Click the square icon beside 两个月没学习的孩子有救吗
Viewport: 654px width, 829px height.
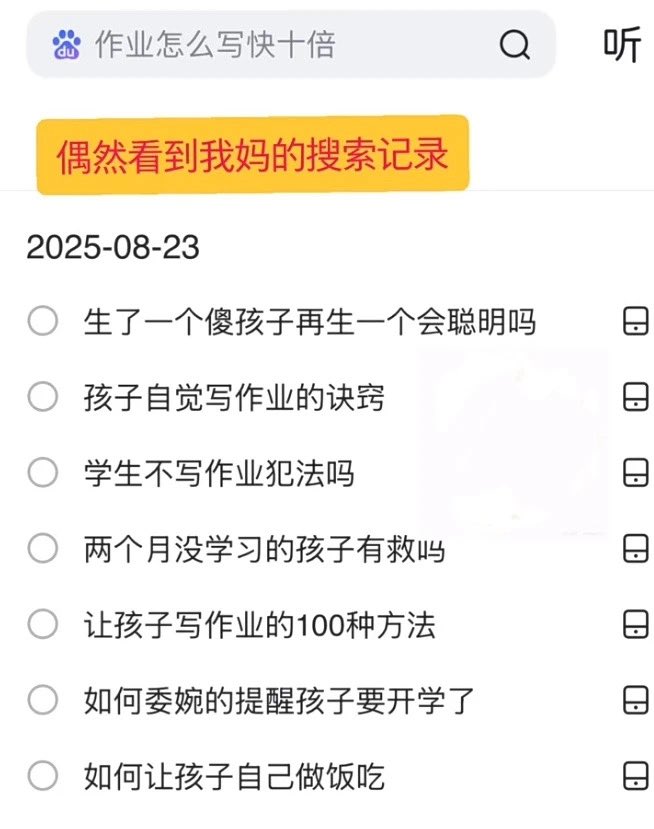(x=635, y=548)
